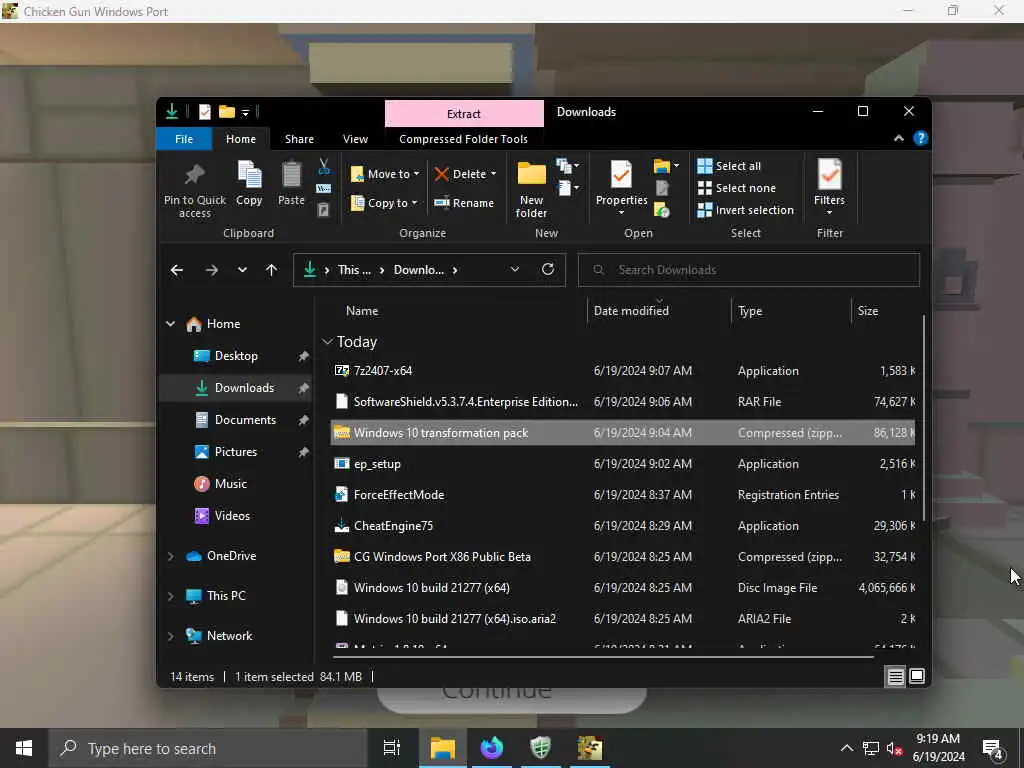Open Compressed Folder Tools tab
Image resolution: width=1024 pixels, height=768 pixels.
pyautogui.click(x=464, y=139)
